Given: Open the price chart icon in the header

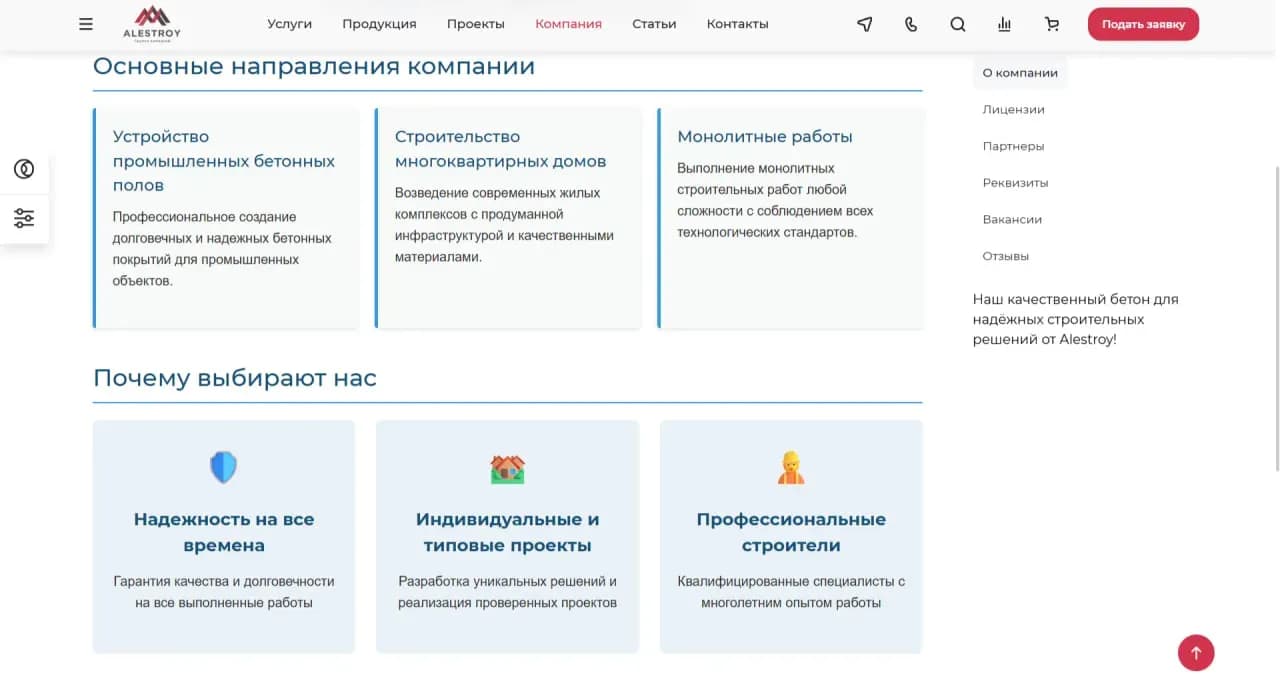Looking at the screenshot, I should [1004, 23].
